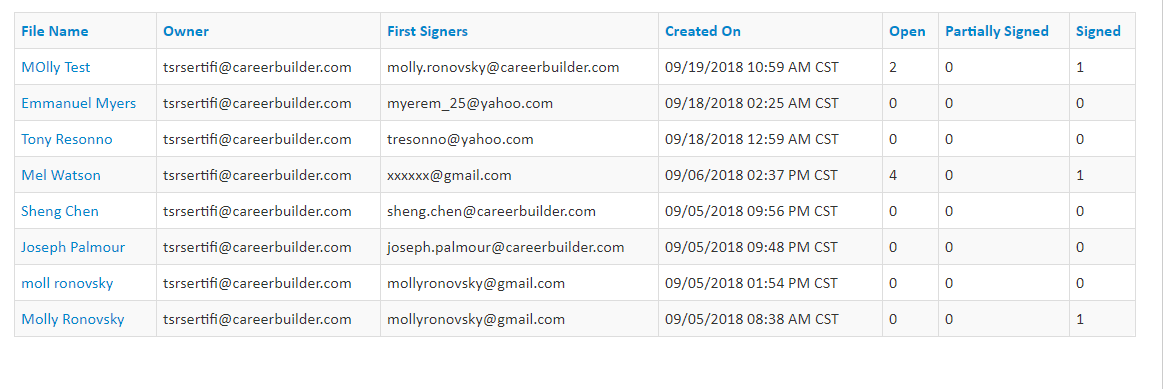This screenshot has height=389, width=1173.
Task: Sort table by Owner column header
Action: (x=186, y=31)
